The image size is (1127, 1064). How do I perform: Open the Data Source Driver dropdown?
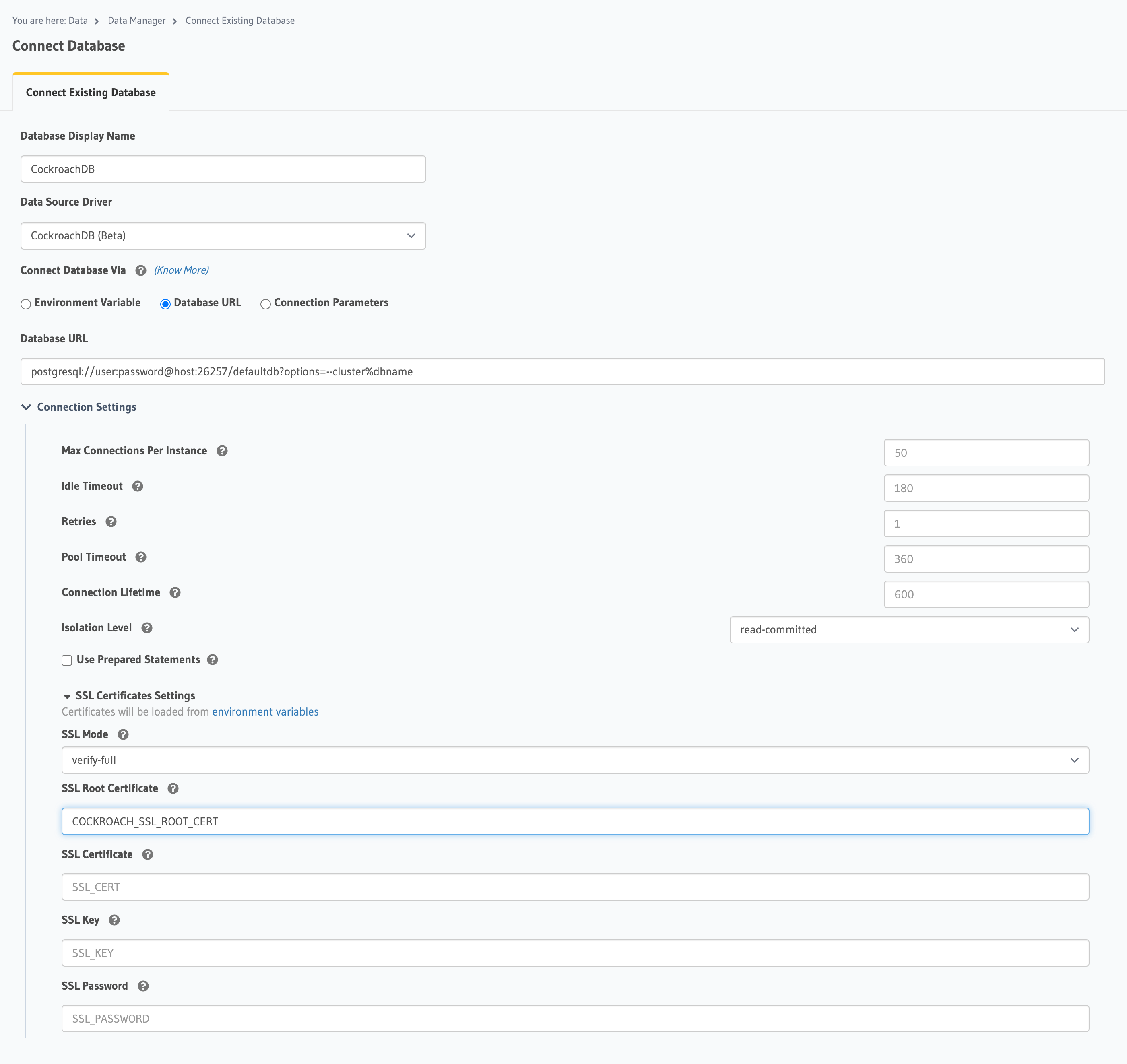(x=223, y=236)
